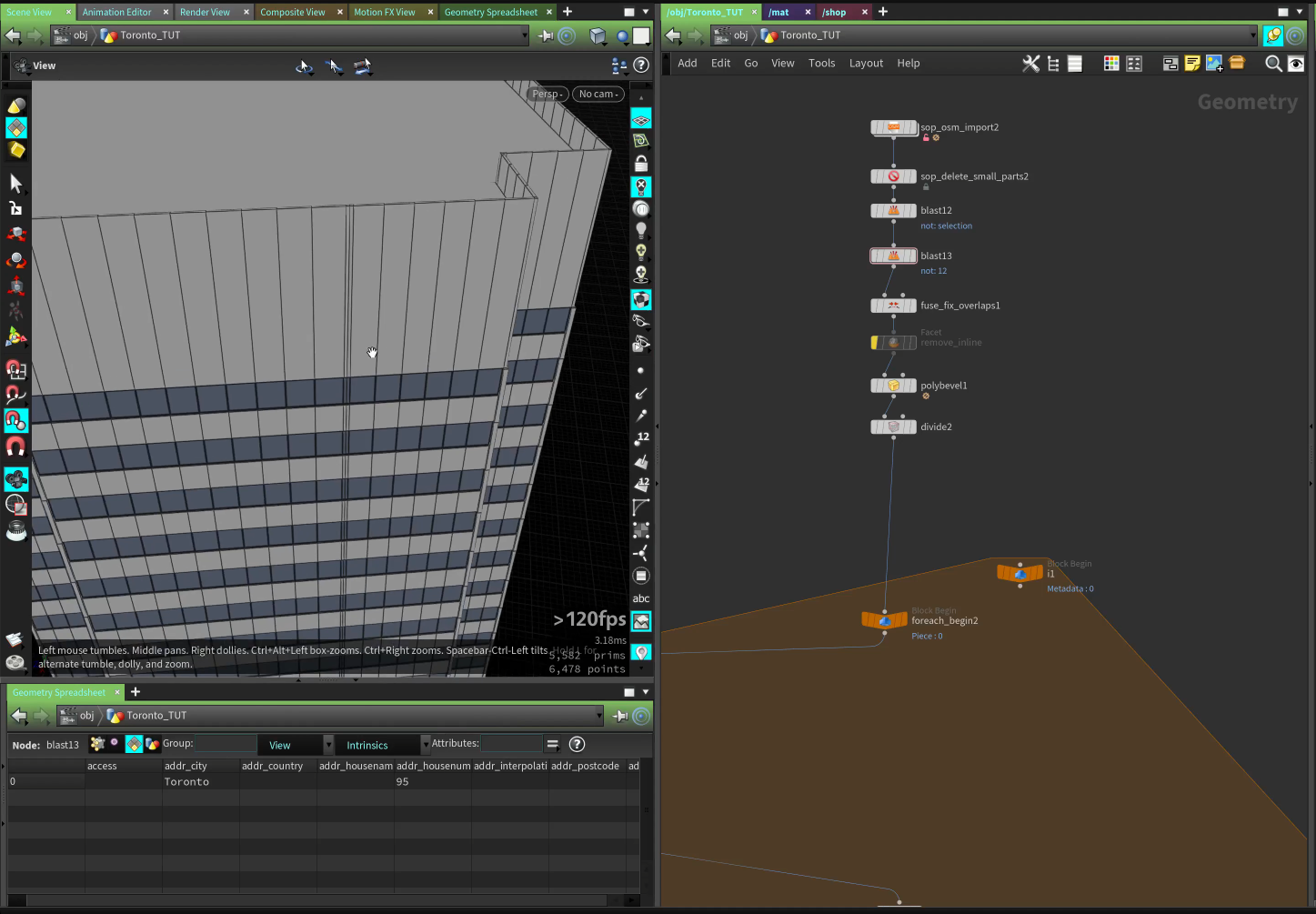Click the color palette grid icon

(x=1111, y=64)
